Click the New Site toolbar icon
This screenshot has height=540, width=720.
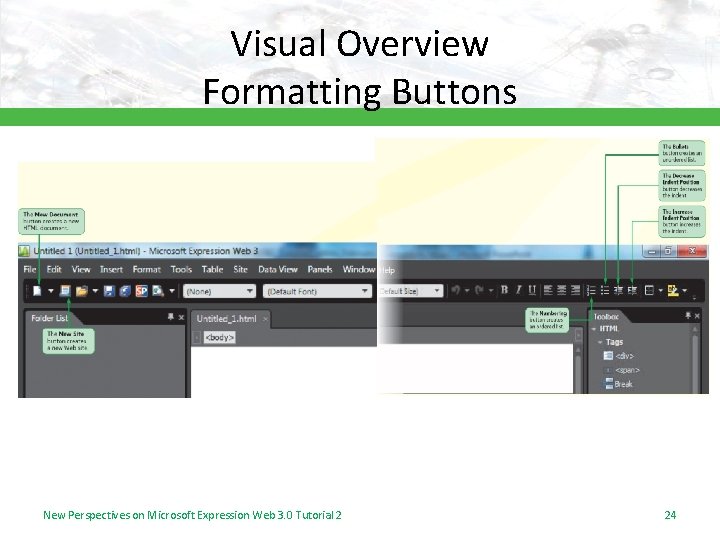tap(65, 291)
